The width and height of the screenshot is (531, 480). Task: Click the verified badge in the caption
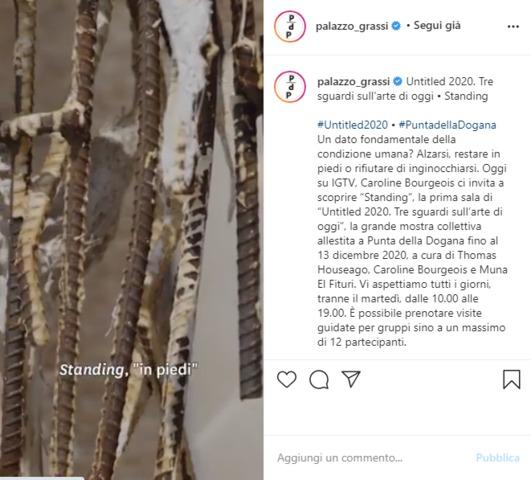(398, 82)
